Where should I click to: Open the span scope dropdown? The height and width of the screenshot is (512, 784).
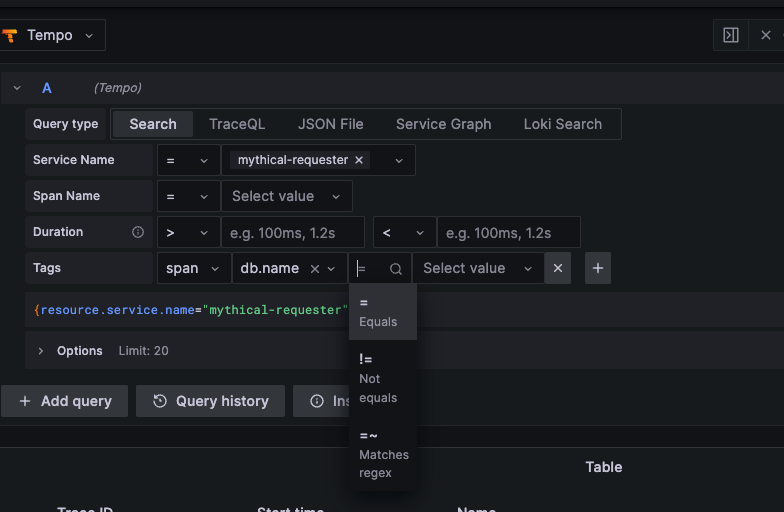pos(194,268)
